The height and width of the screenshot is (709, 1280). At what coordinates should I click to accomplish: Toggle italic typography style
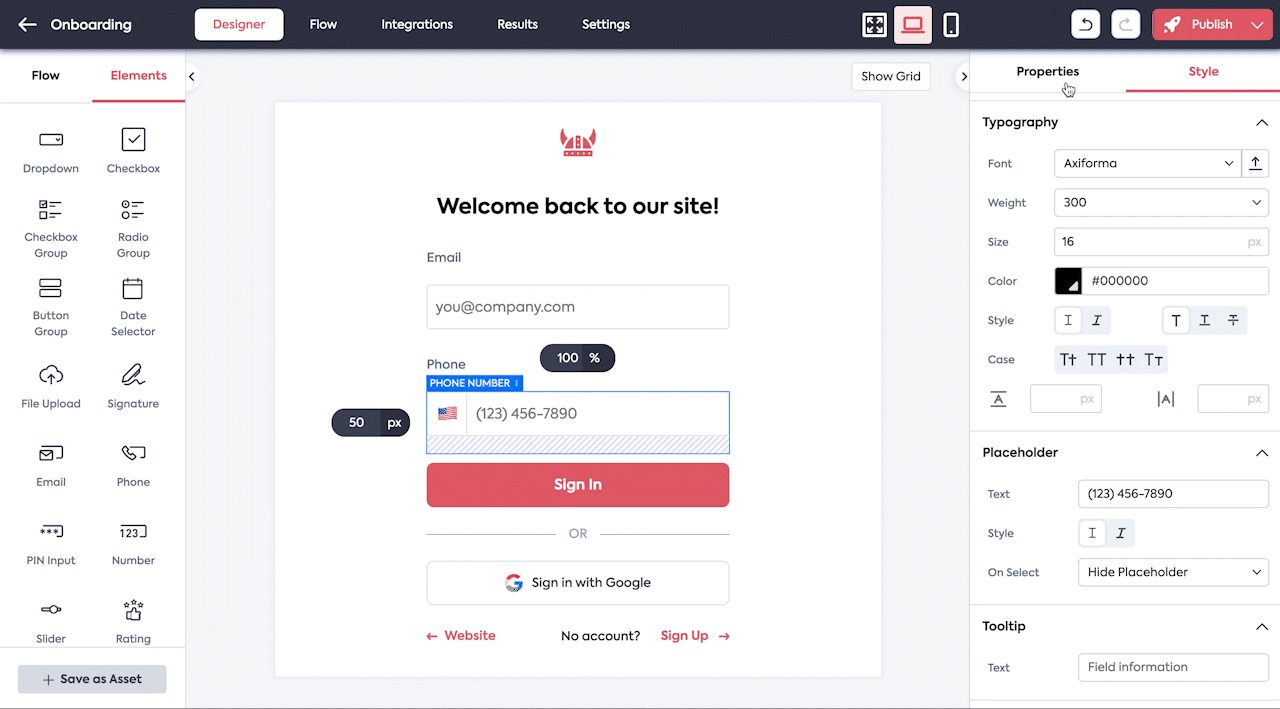click(x=1097, y=321)
